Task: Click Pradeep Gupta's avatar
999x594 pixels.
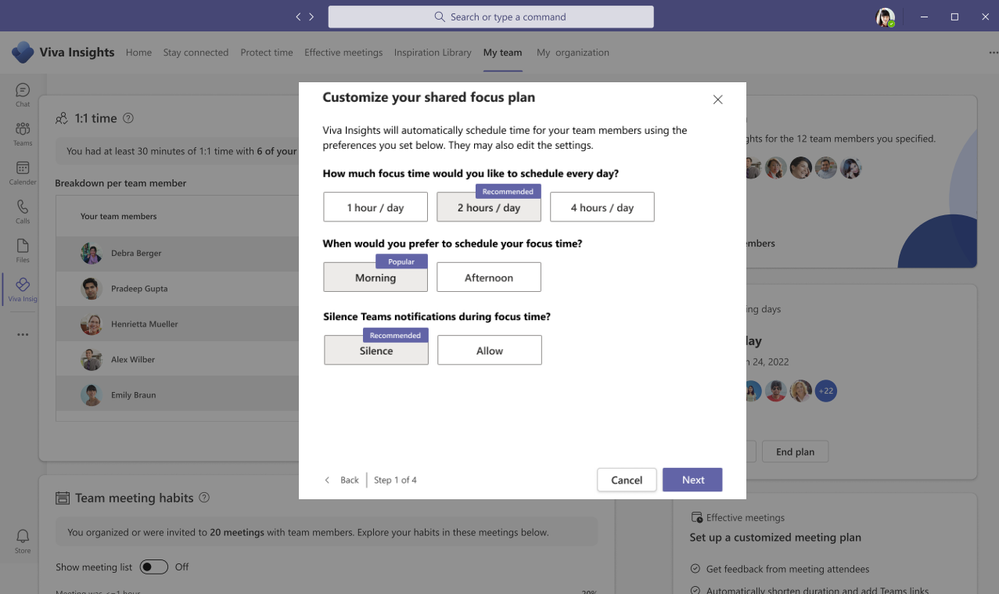Action: point(91,289)
